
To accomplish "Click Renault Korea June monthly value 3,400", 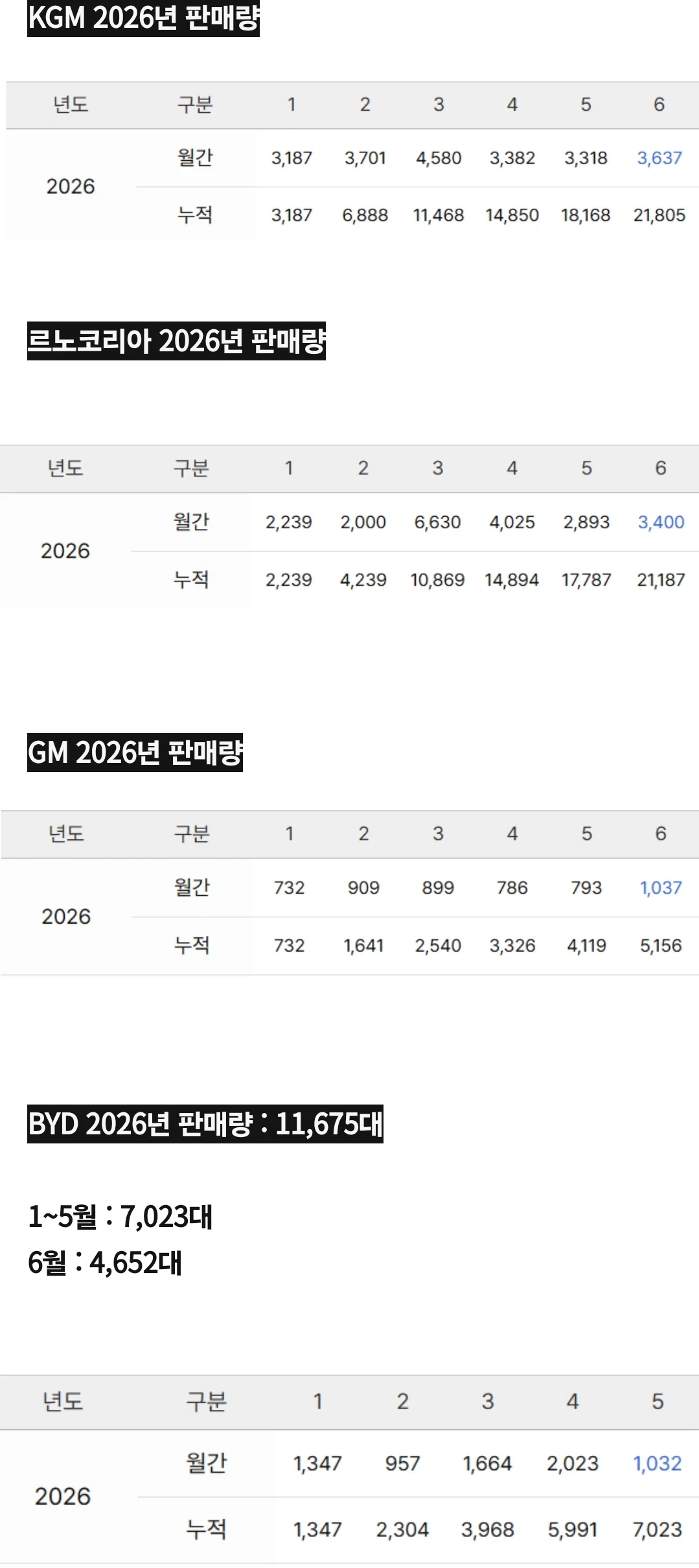I will point(661,522).
